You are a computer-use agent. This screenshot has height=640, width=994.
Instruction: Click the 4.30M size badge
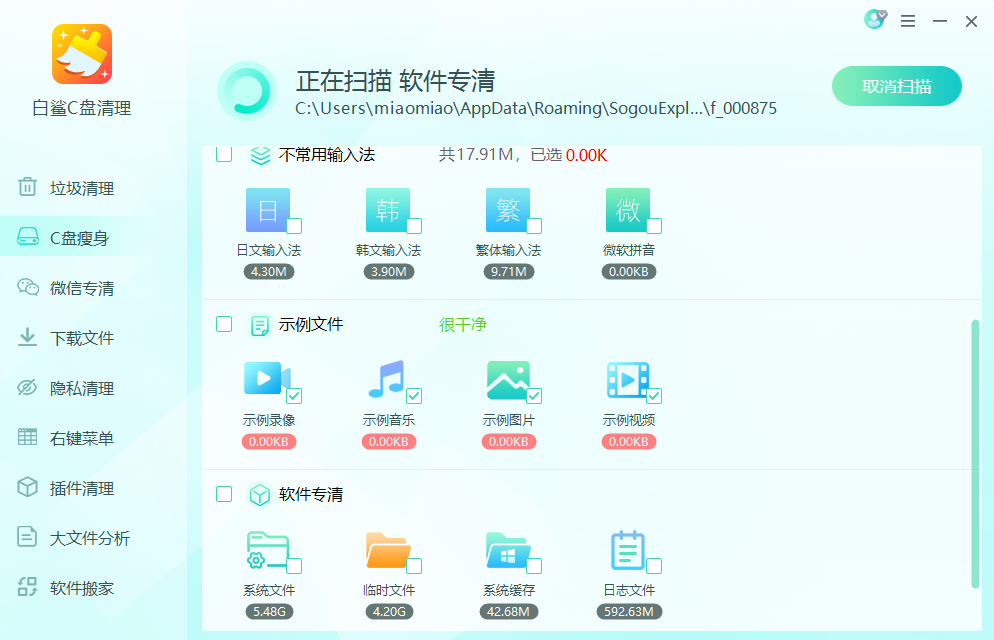(x=269, y=272)
